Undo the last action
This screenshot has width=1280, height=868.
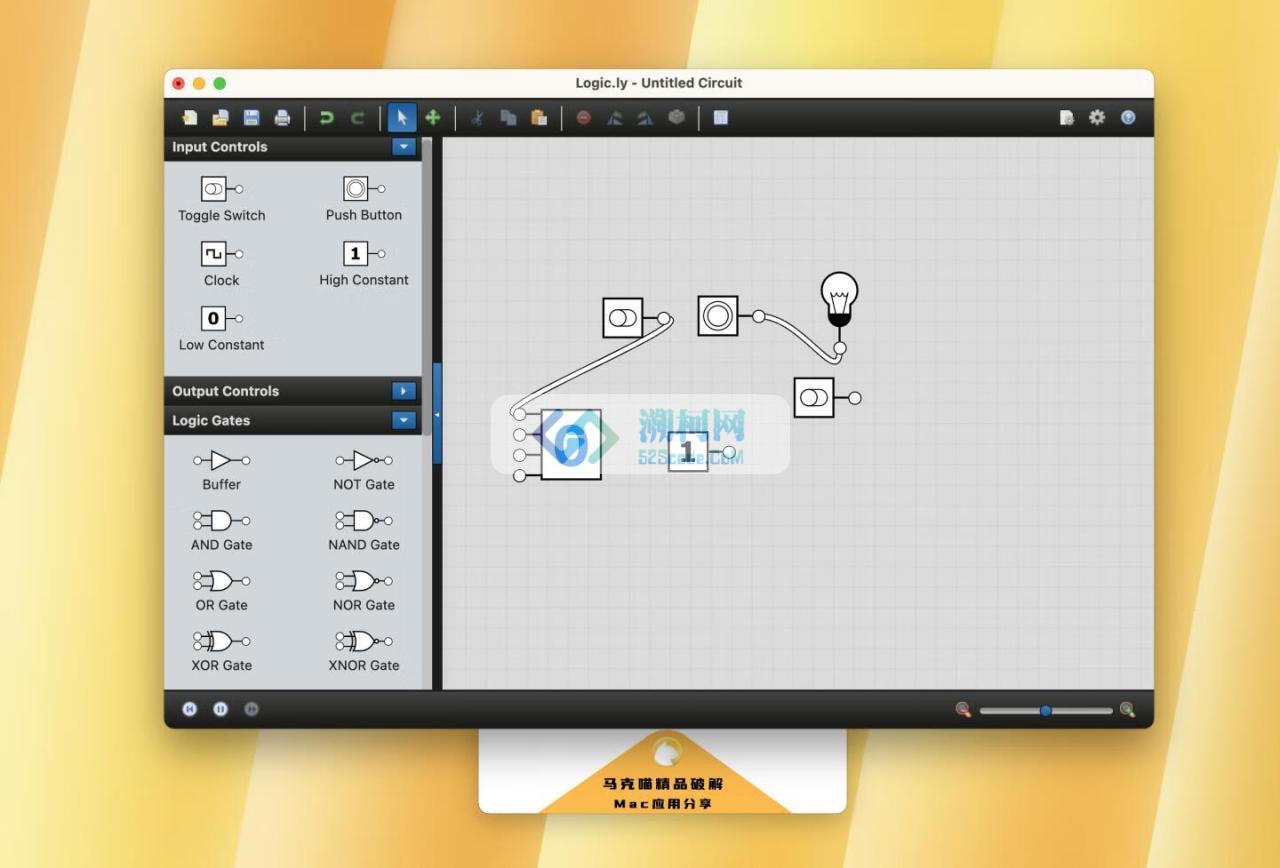click(326, 118)
